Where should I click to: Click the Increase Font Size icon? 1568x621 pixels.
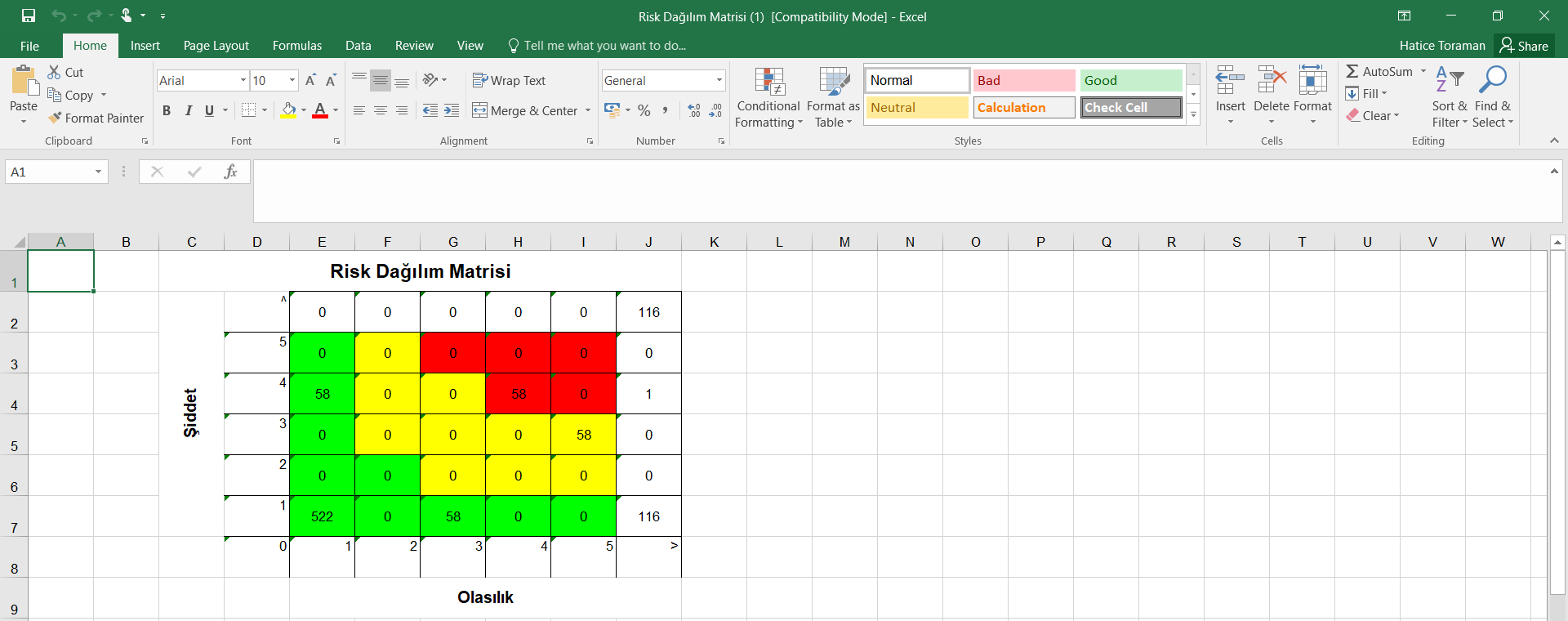[x=310, y=80]
